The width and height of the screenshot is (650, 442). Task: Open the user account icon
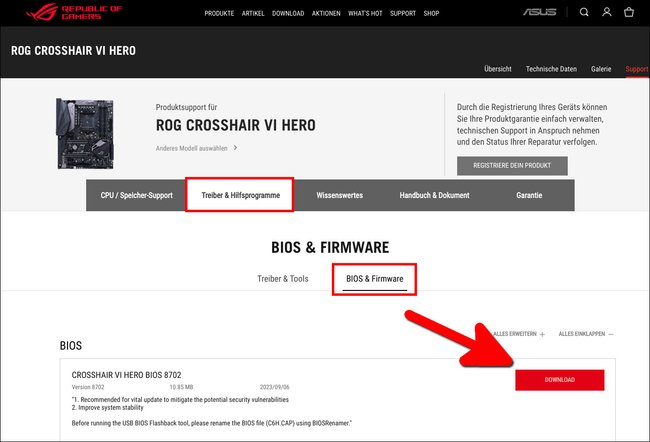click(x=606, y=12)
